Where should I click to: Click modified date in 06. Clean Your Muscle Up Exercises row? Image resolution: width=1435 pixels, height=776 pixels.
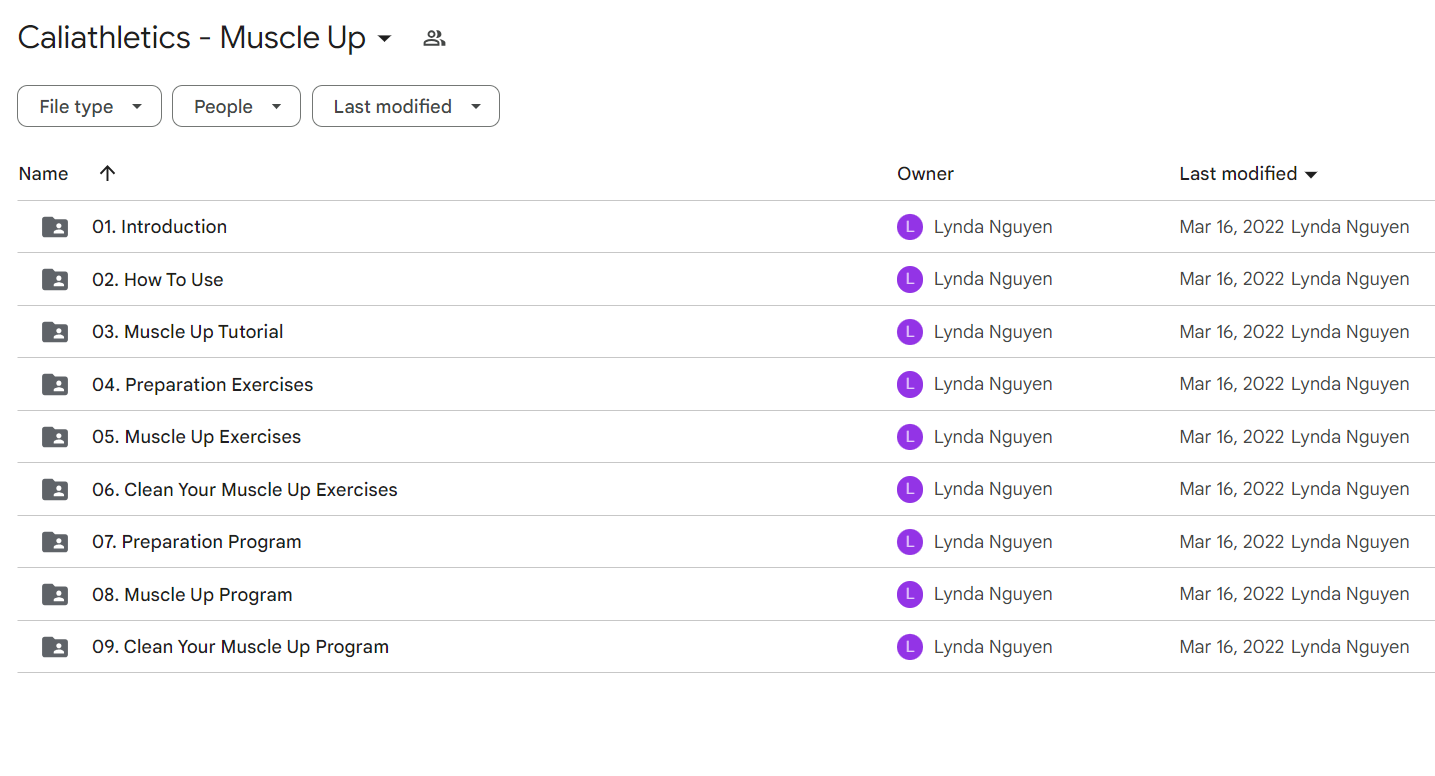coord(1232,489)
